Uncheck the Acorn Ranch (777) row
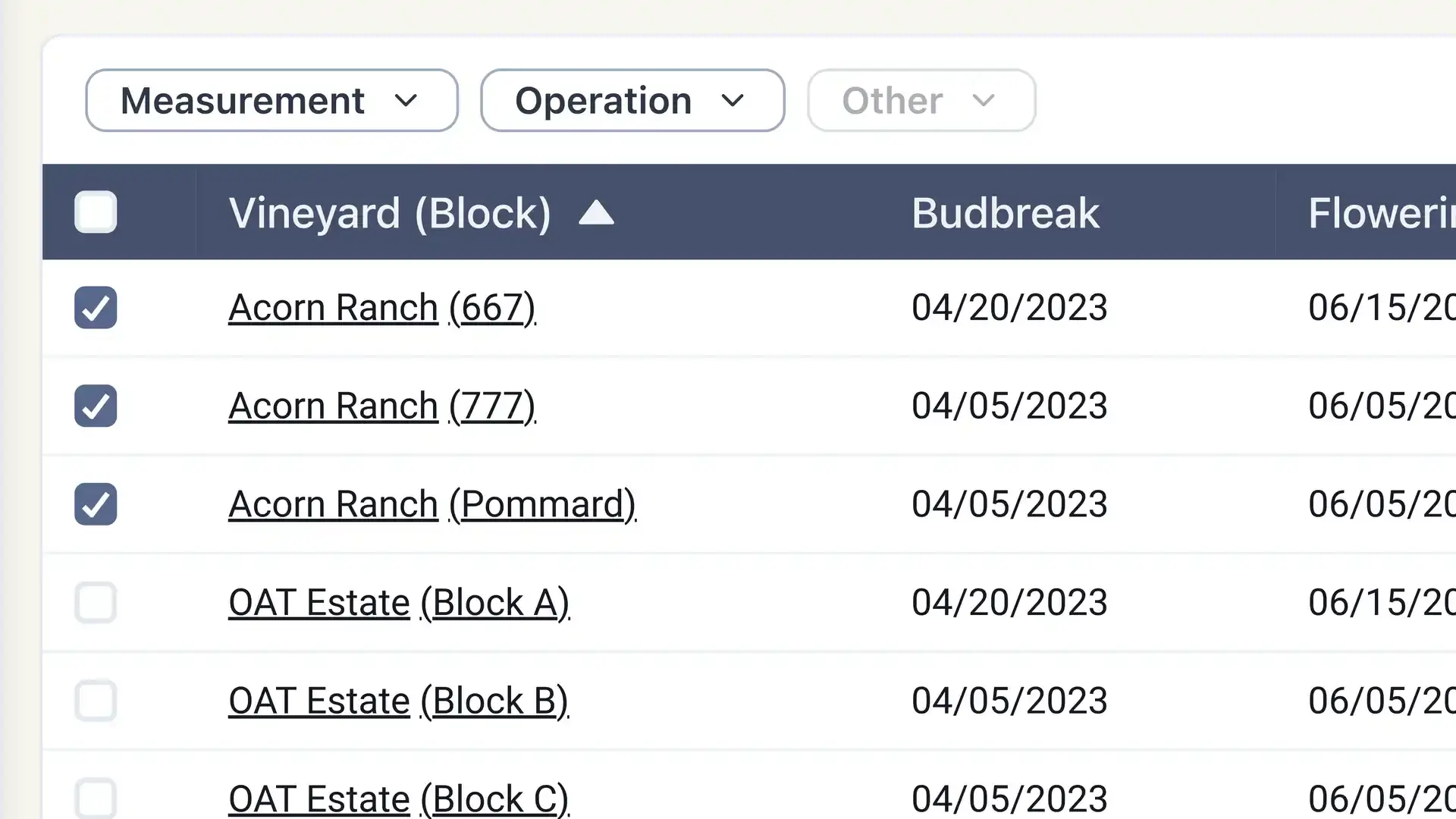Image resolution: width=1456 pixels, height=819 pixels. [x=96, y=405]
